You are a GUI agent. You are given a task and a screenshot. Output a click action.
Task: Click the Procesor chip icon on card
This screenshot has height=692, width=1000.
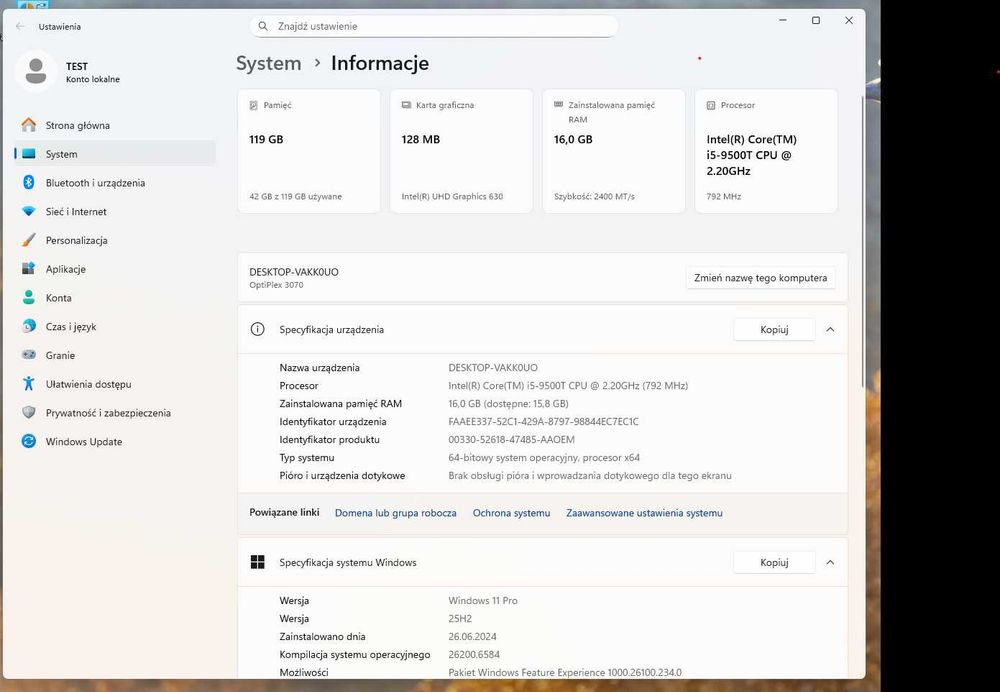[711, 105]
